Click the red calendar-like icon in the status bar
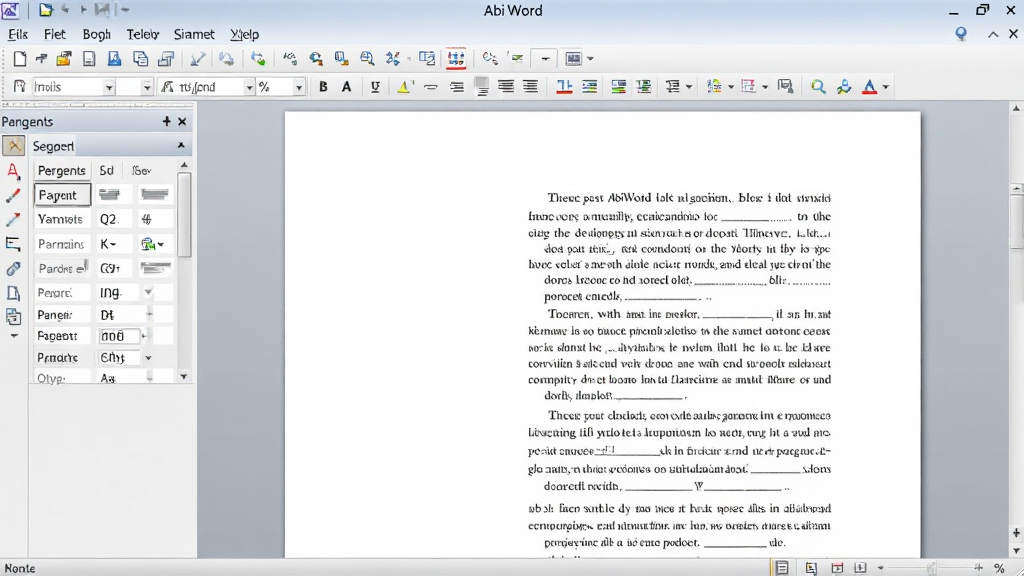Image resolution: width=1024 pixels, height=576 pixels. tap(837, 568)
